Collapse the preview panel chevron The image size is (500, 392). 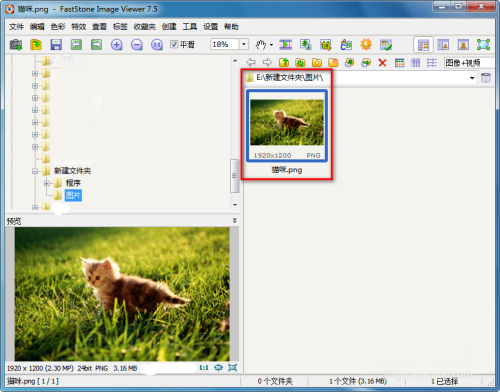click(x=235, y=220)
